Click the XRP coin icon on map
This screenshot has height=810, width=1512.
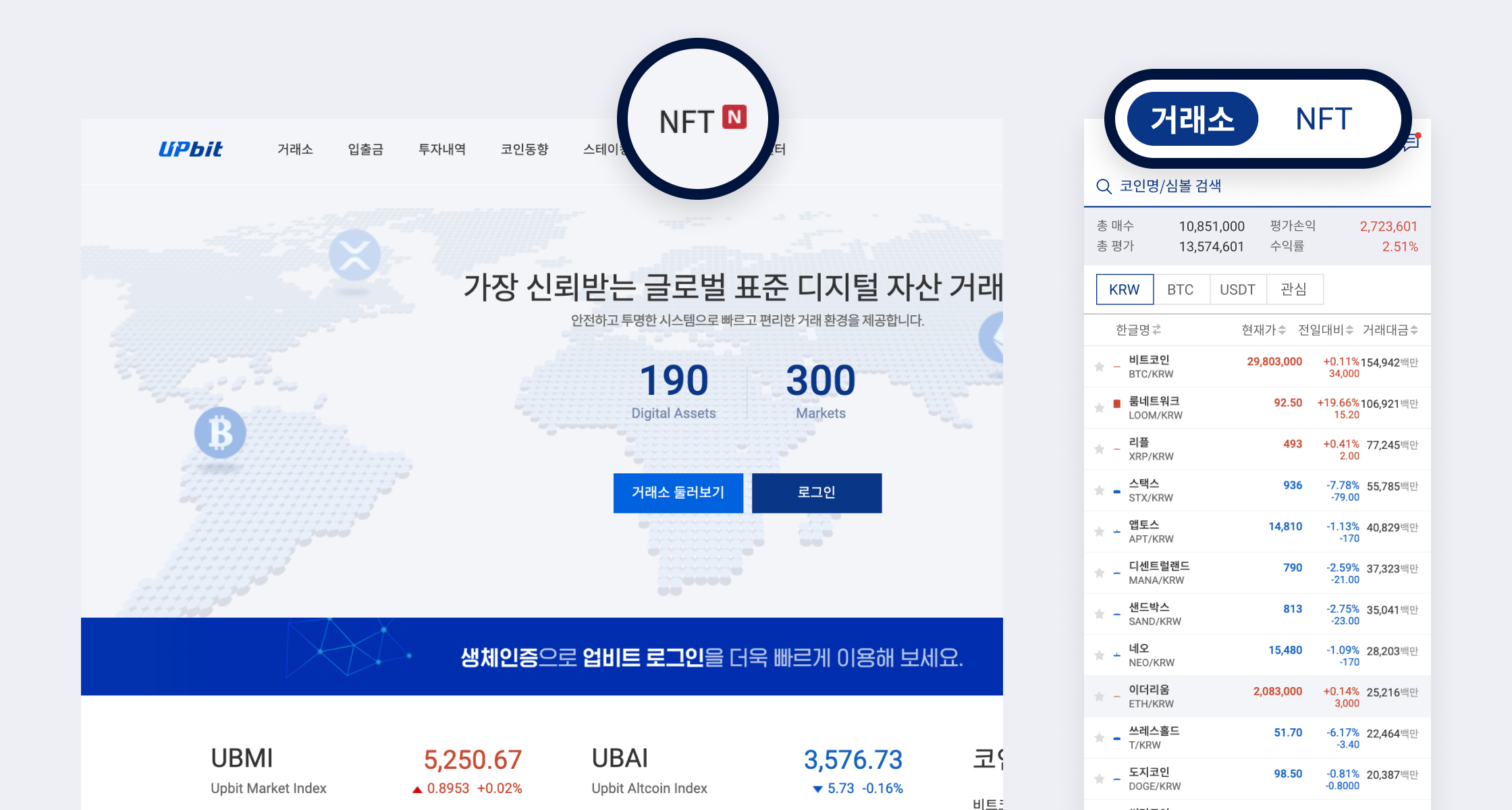coord(354,255)
